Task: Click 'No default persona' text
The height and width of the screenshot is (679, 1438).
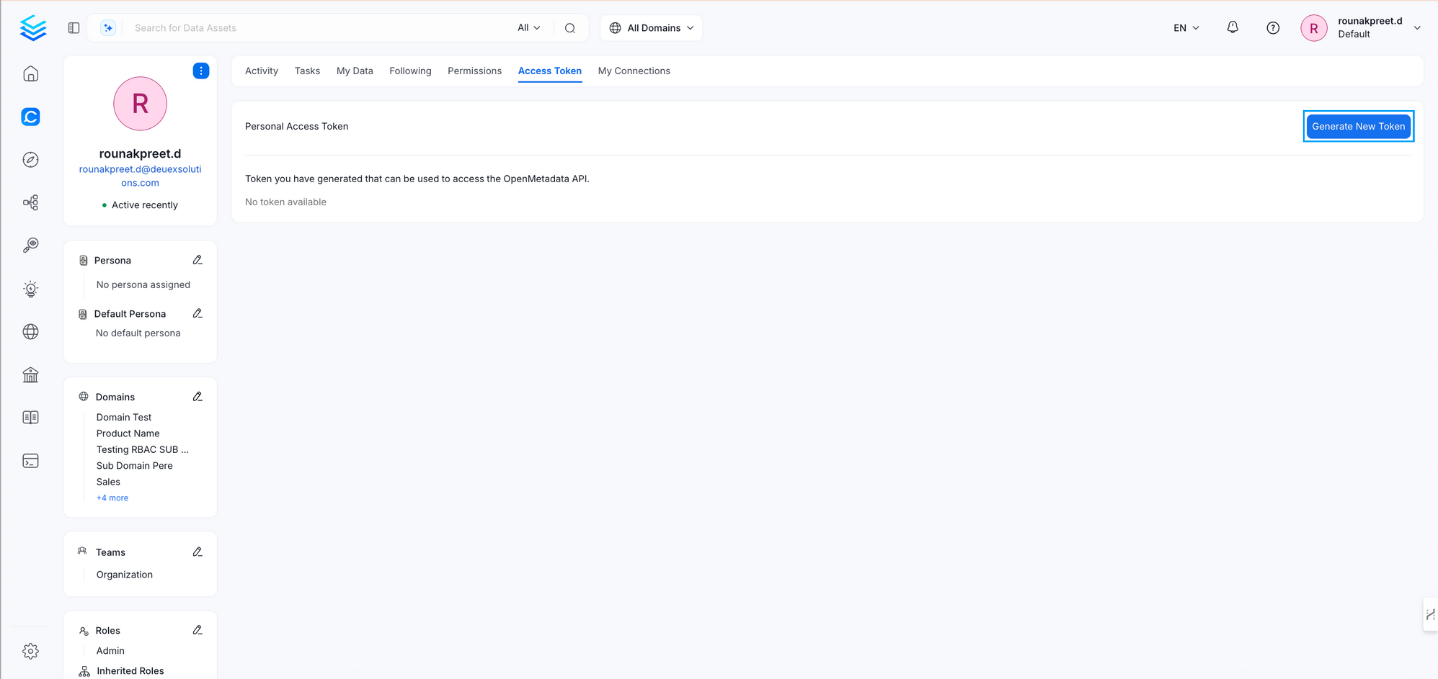Action: pos(138,333)
